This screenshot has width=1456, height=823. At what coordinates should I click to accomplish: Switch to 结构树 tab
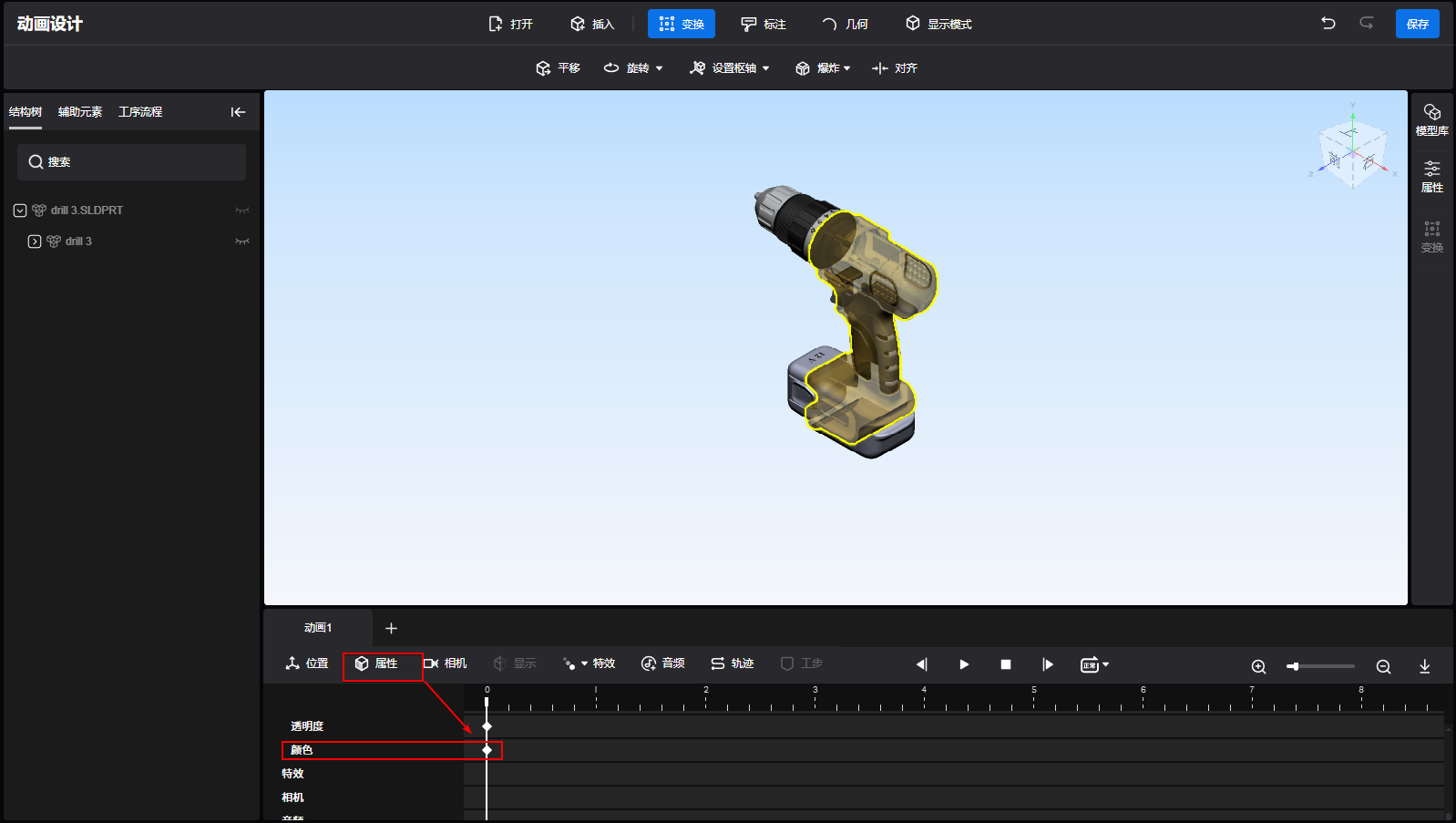(26, 112)
